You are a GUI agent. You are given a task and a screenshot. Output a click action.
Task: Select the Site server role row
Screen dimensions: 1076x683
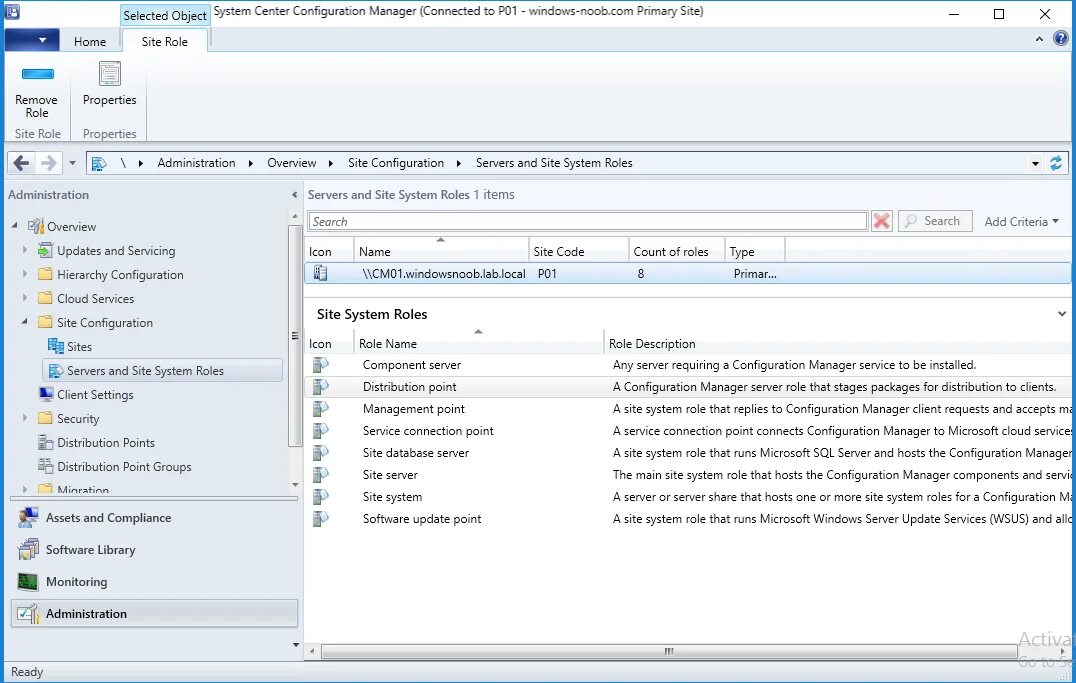[x=688, y=474]
